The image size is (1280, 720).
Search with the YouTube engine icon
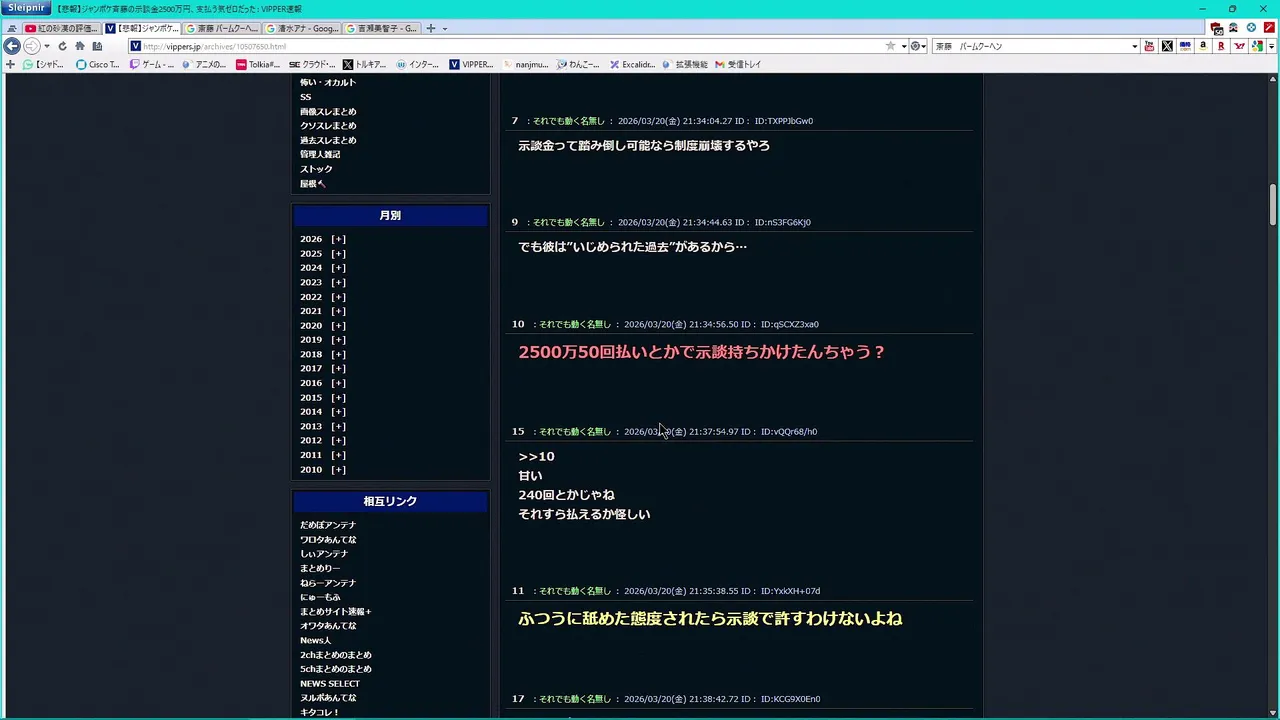[x=1149, y=46]
